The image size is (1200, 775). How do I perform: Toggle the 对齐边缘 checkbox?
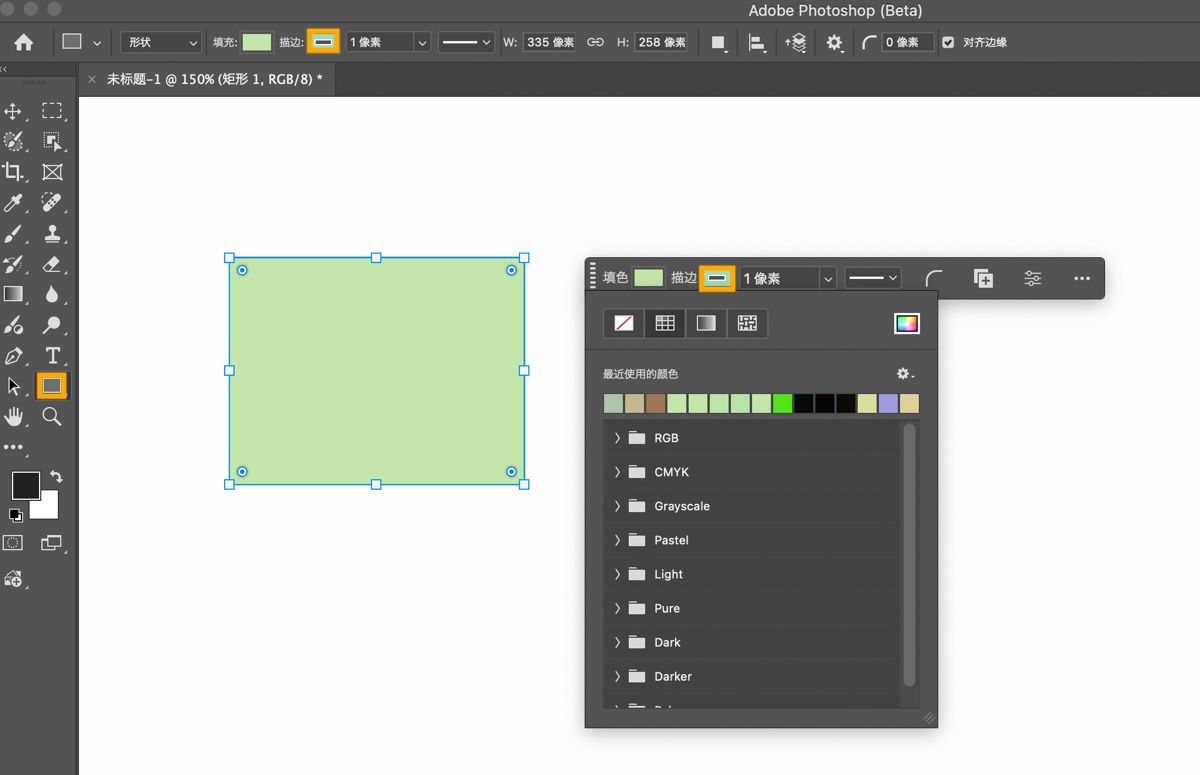coord(948,42)
